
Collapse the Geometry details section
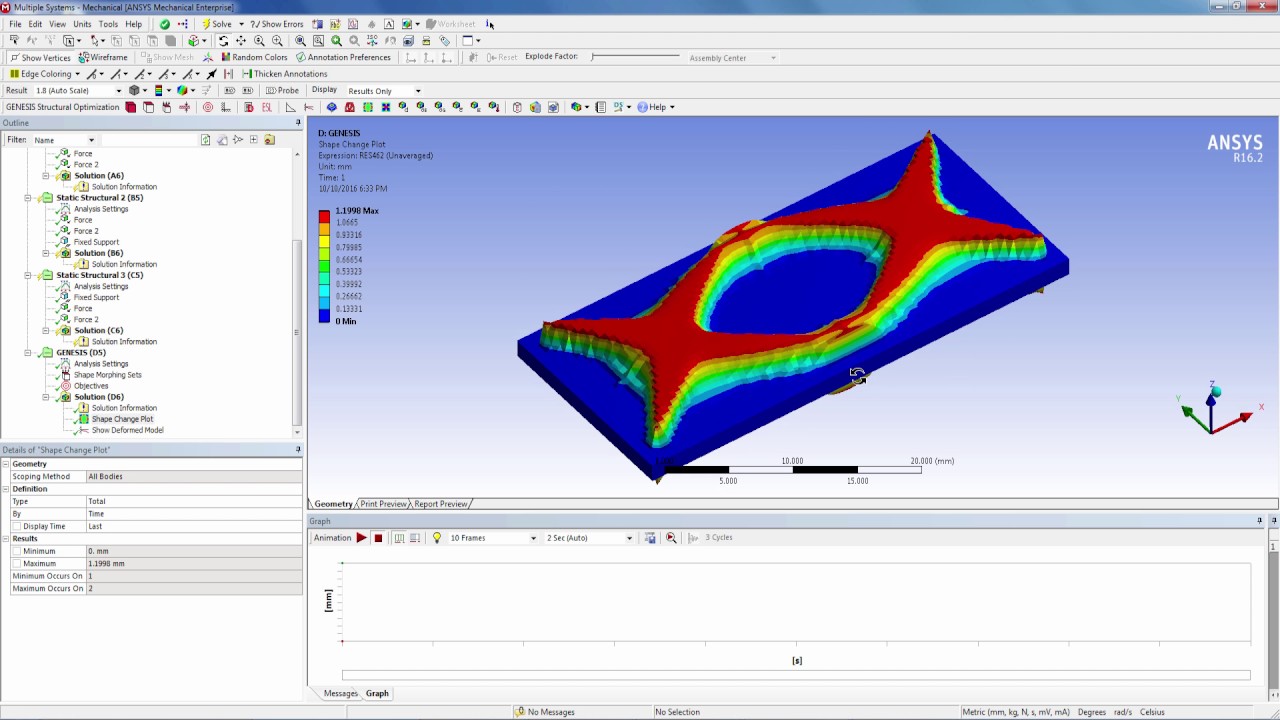point(6,464)
